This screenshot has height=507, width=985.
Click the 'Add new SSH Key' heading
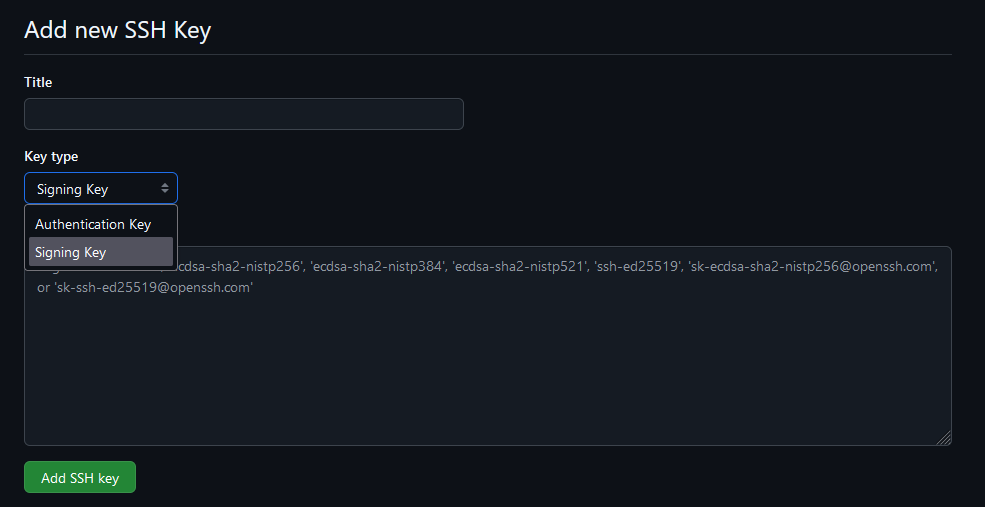click(117, 30)
